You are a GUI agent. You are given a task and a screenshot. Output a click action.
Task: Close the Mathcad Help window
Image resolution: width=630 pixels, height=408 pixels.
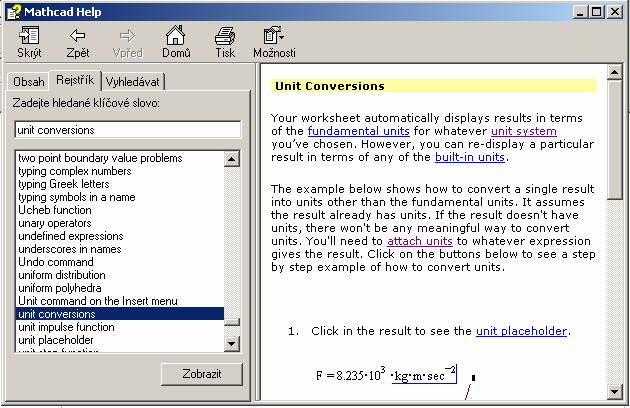(615, 12)
